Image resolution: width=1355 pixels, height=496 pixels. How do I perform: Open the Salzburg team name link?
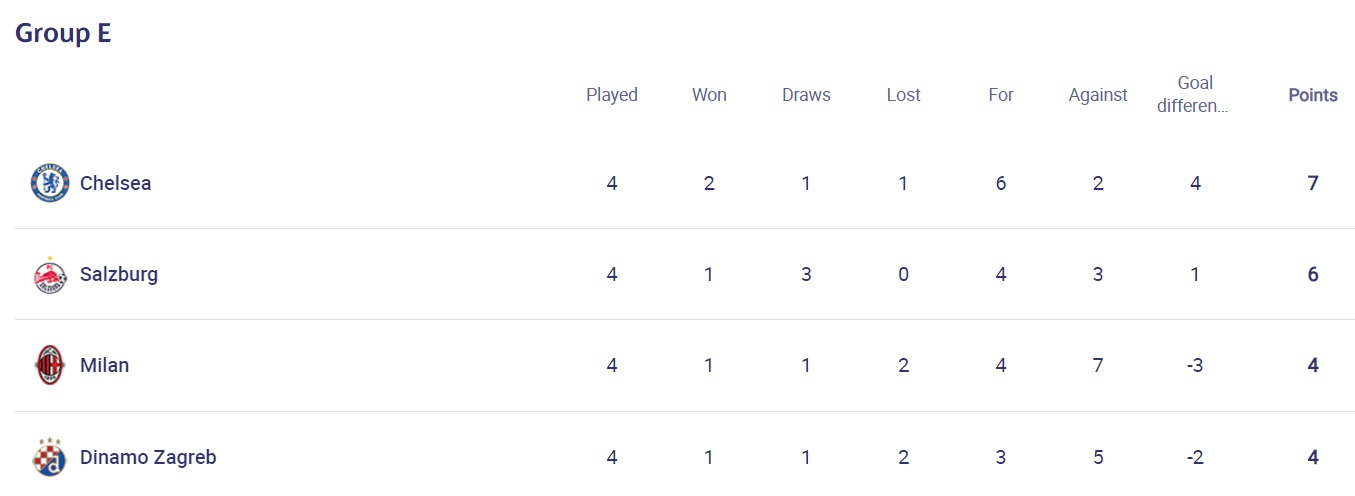118,274
